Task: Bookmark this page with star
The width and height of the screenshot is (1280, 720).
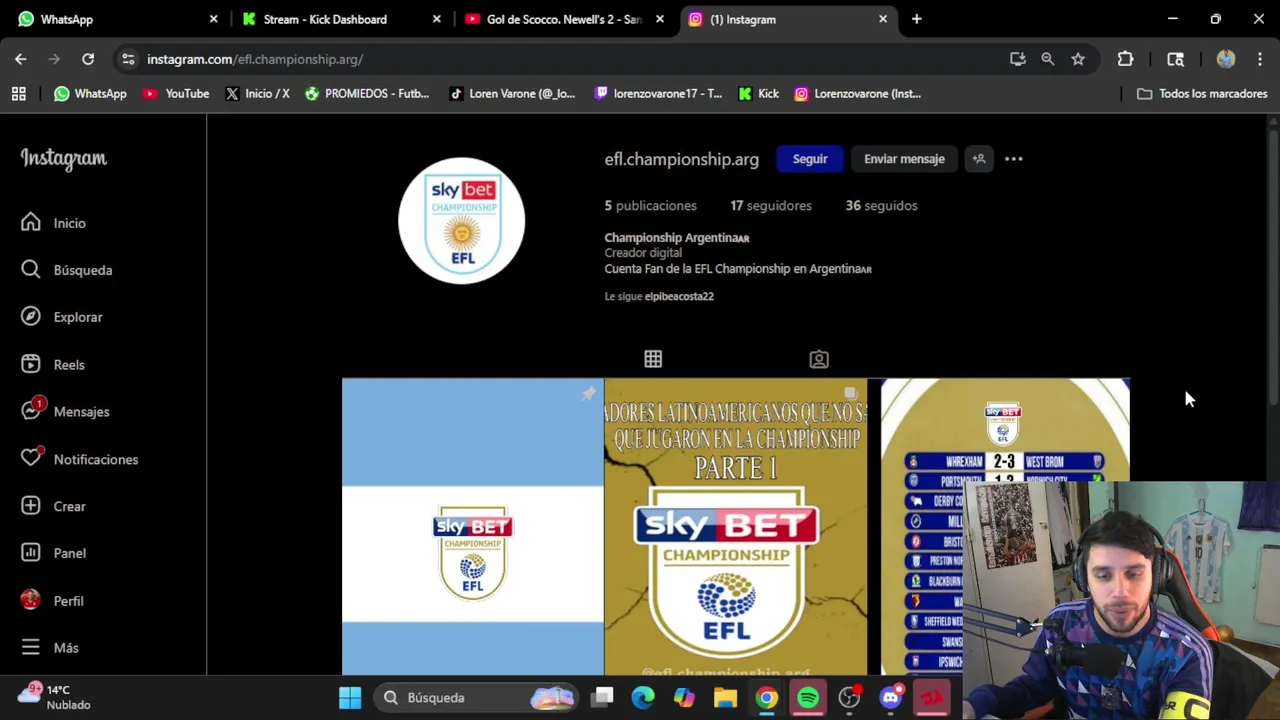Action: 1078,59
